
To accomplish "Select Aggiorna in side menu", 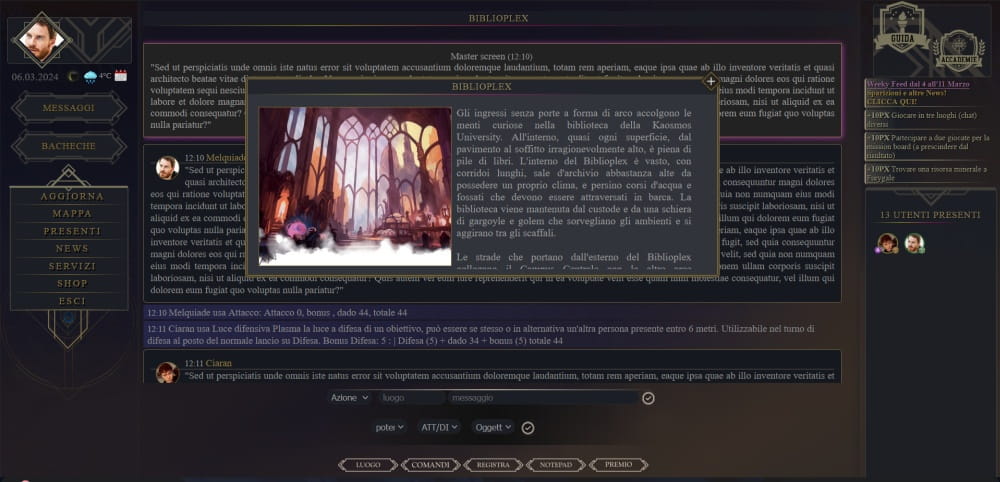I will (71, 196).
